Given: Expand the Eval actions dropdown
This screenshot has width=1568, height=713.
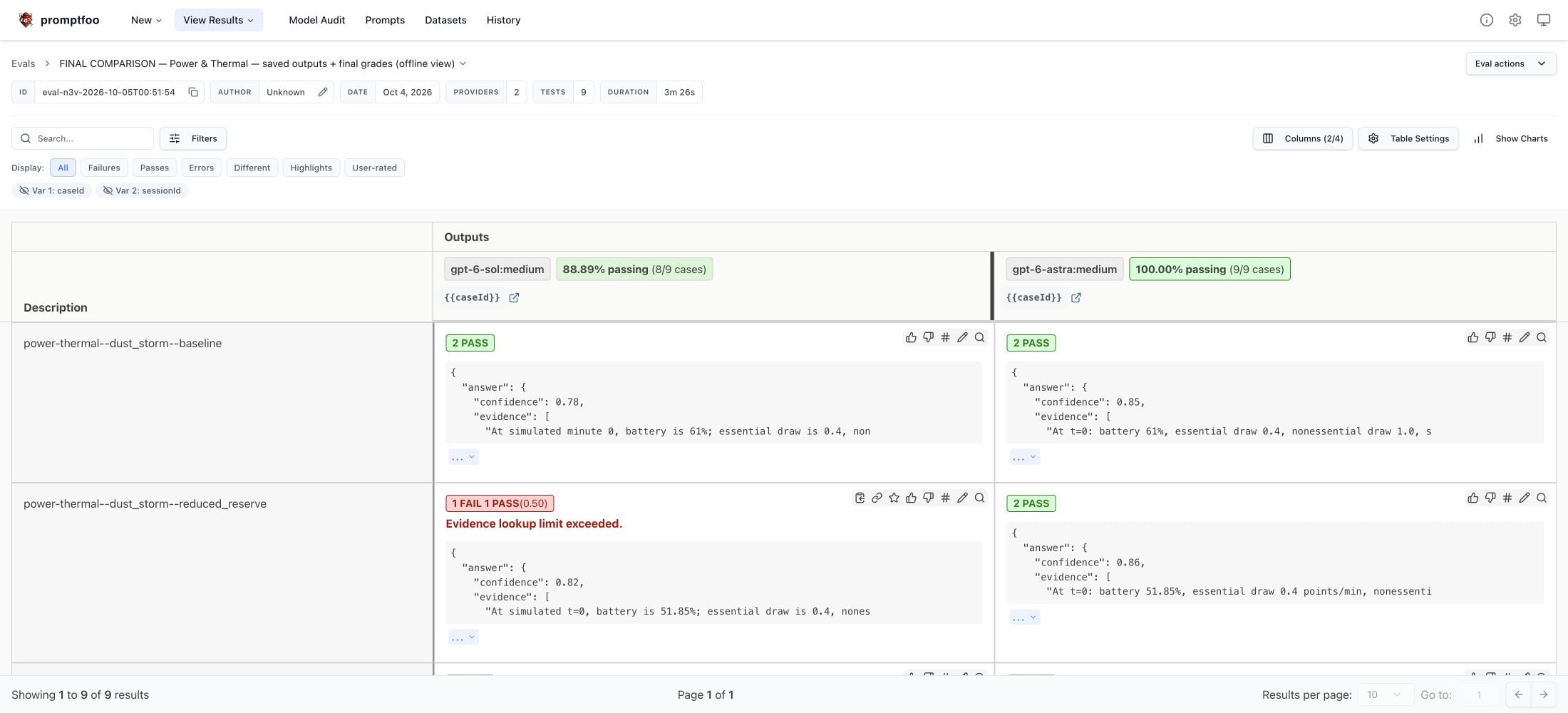Looking at the screenshot, I should pos(1510,63).
